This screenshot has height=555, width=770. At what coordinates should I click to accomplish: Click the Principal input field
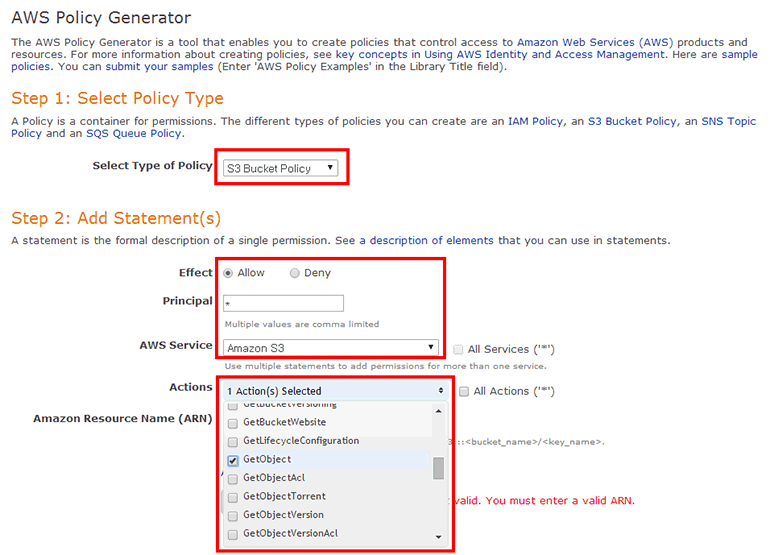pyautogui.click(x=283, y=303)
